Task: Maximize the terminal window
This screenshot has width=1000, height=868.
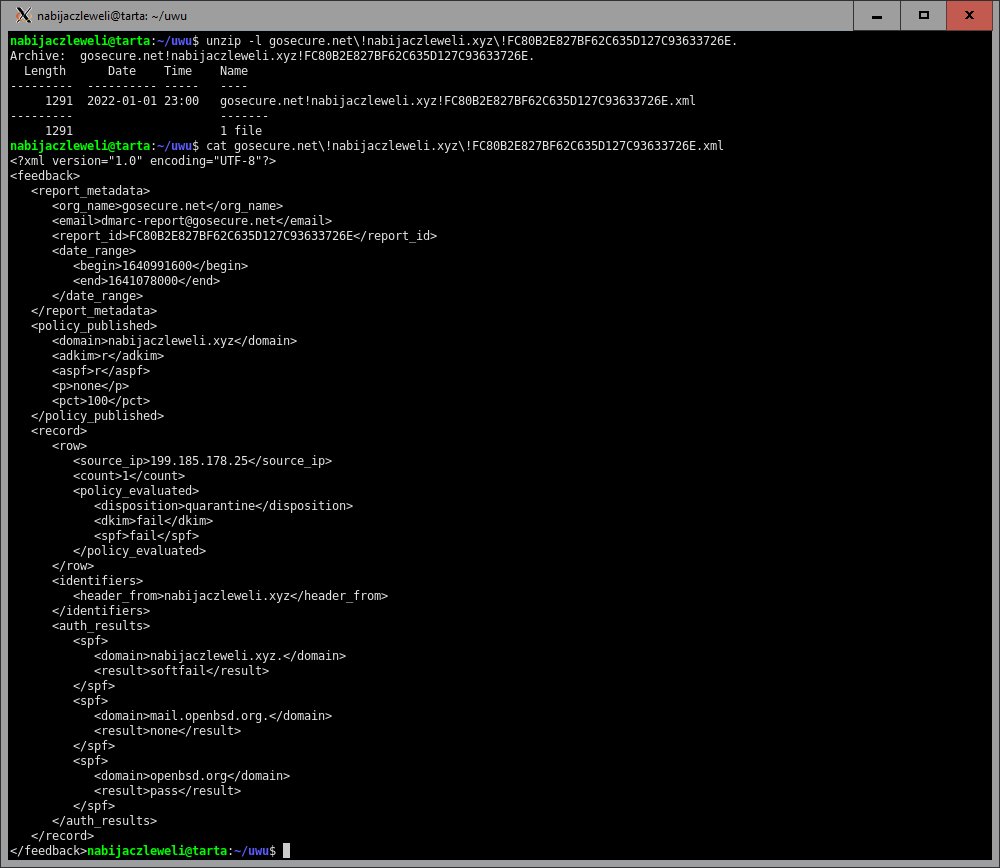Action: (923, 15)
